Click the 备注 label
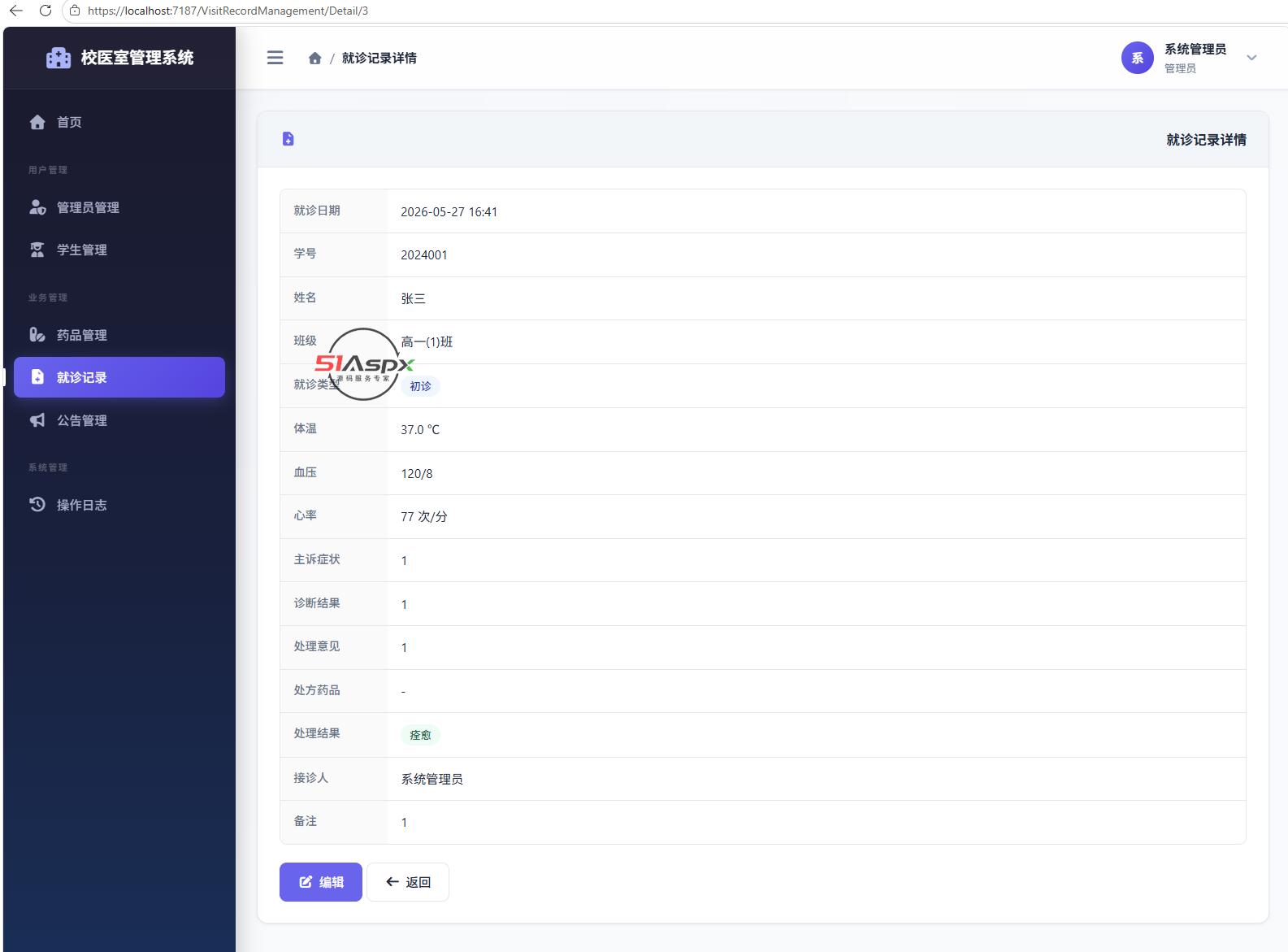The height and width of the screenshot is (952, 1288). tap(305, 821)
